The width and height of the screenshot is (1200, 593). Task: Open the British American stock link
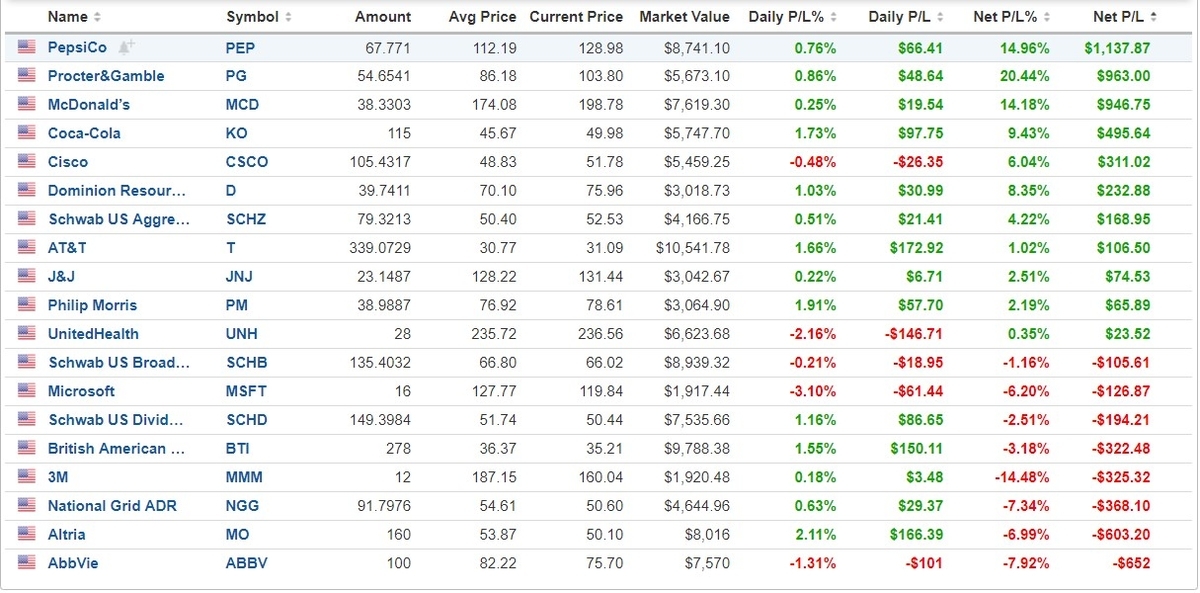(117, 449)
